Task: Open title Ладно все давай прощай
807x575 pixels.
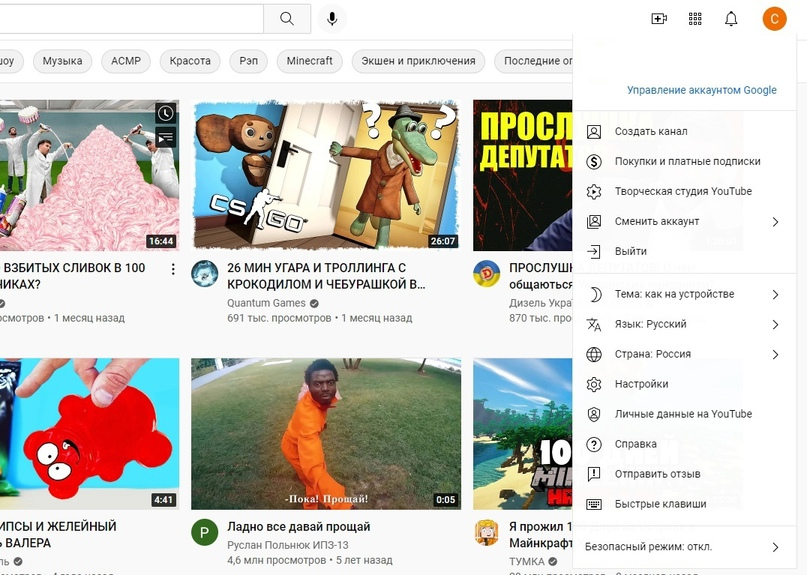Action: 299,527
